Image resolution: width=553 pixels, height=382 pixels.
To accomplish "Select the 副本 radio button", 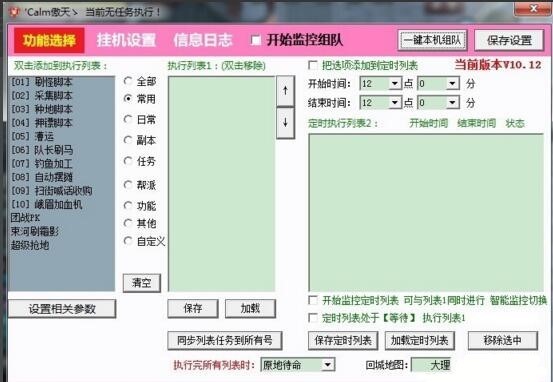I will tap(128, 140).
